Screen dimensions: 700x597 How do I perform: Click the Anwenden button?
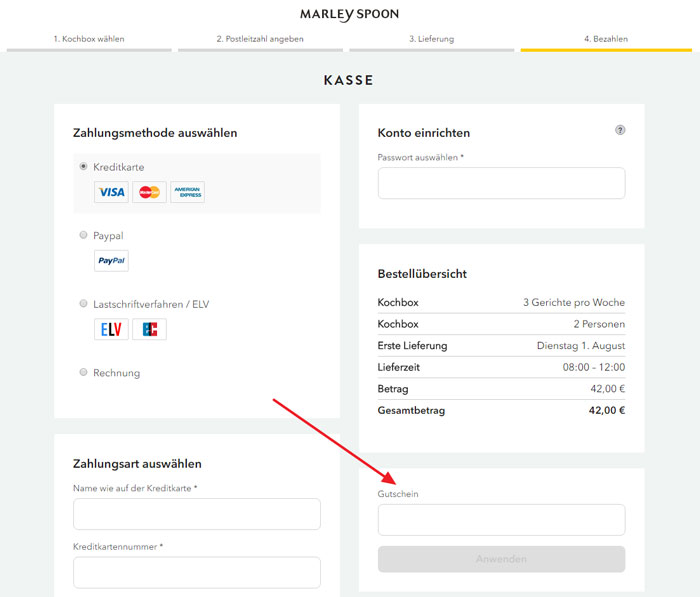(x=501, y=559)
